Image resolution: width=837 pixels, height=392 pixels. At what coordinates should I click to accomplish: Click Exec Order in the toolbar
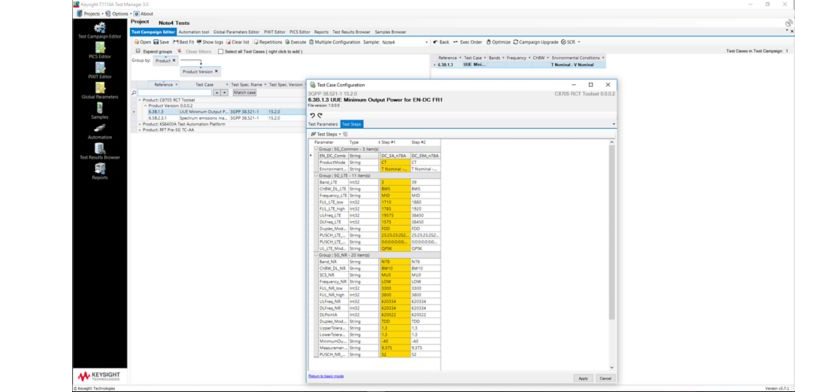coord(468,42)
